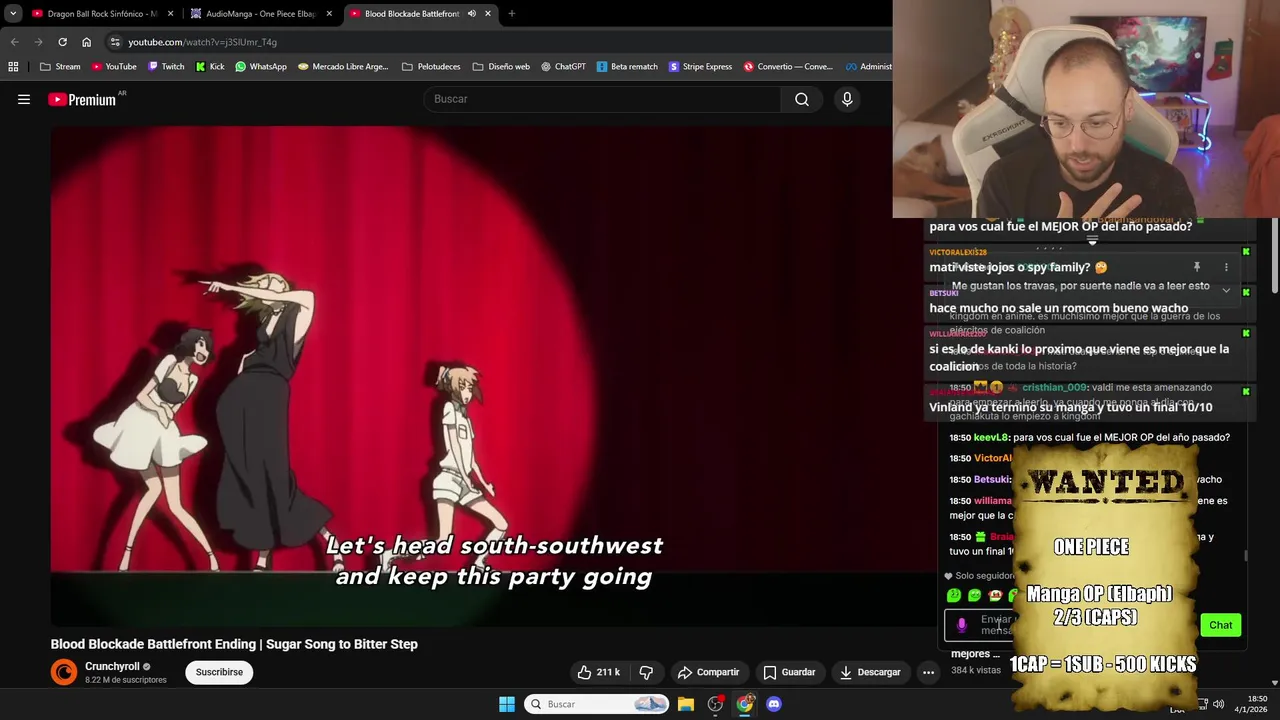Open Chrome from the taskbar
This screenshot has height=720, width=1280.
(x=744, y=704)
